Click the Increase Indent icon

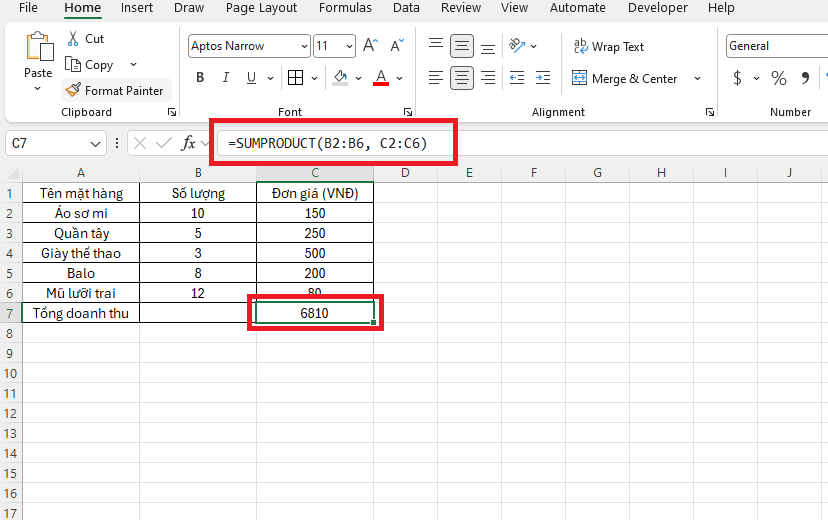coord(543,78)
